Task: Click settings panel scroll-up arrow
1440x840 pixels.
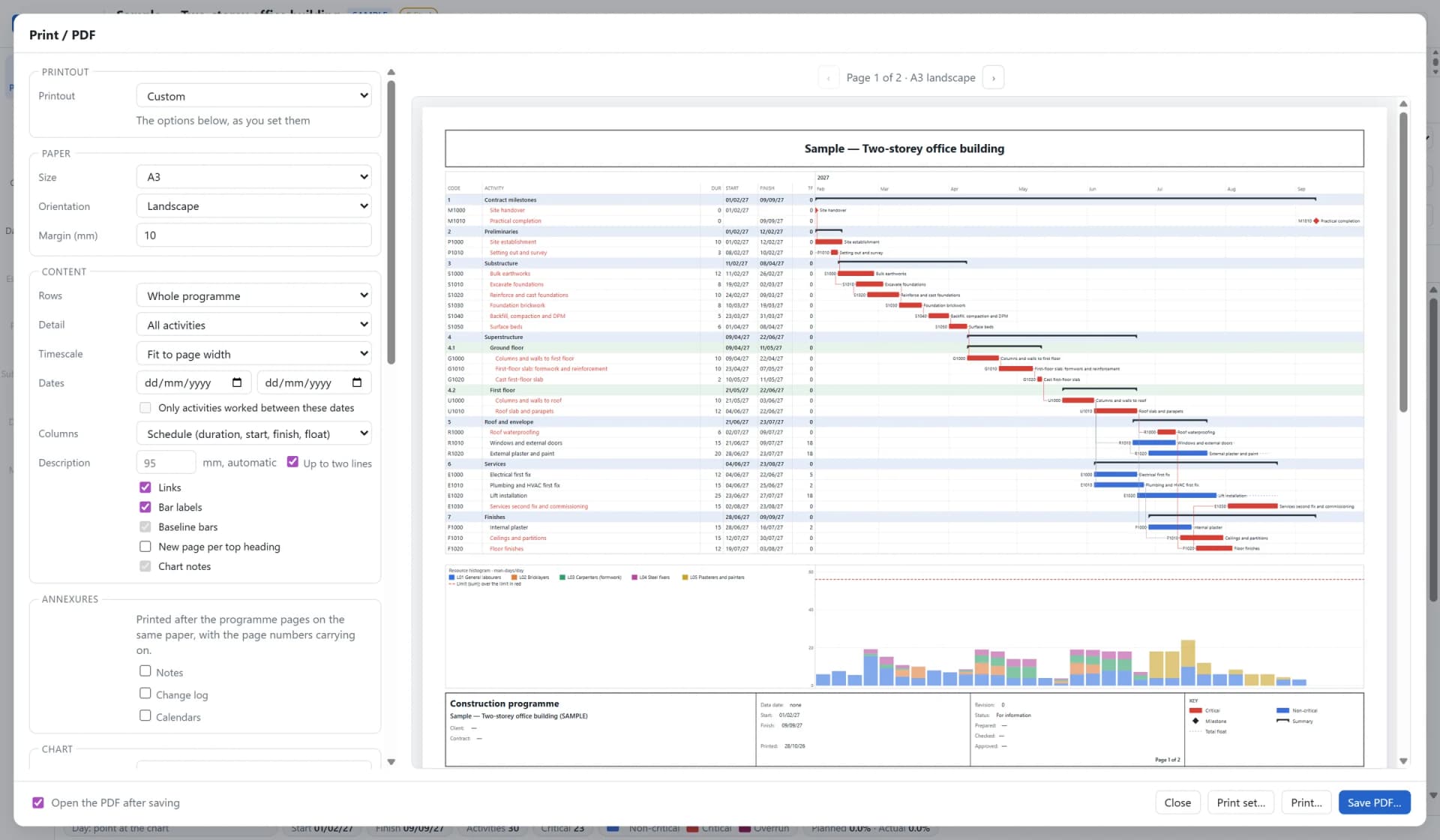Action: (x=391, y=72)
